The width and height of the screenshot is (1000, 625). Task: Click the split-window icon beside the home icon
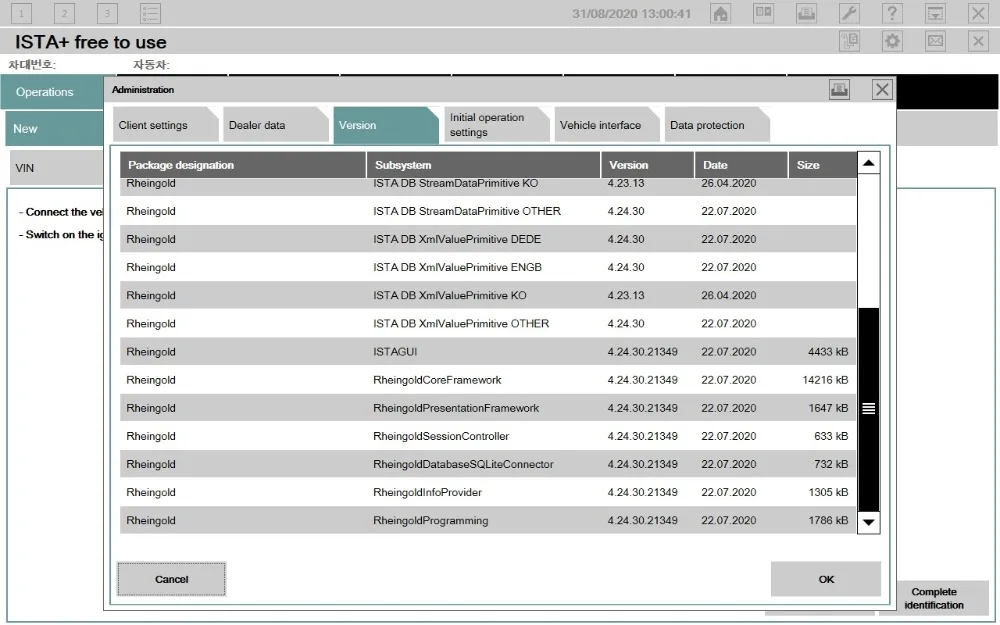click(x=763, y=13)
